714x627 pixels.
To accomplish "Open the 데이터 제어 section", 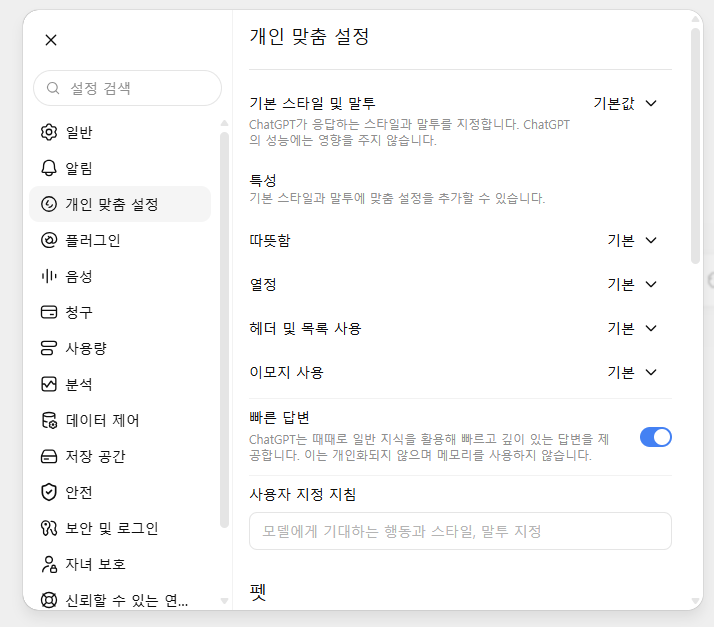I will coord(120,420).
